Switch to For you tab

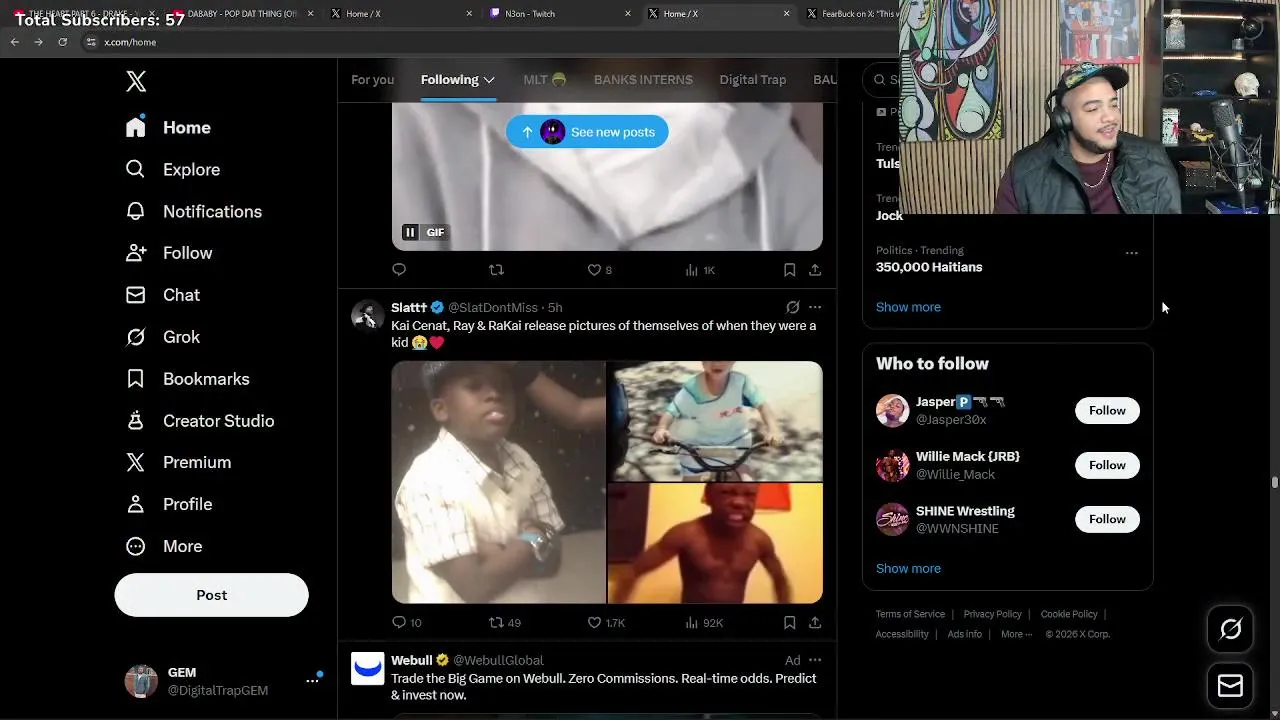click(372, 80)
